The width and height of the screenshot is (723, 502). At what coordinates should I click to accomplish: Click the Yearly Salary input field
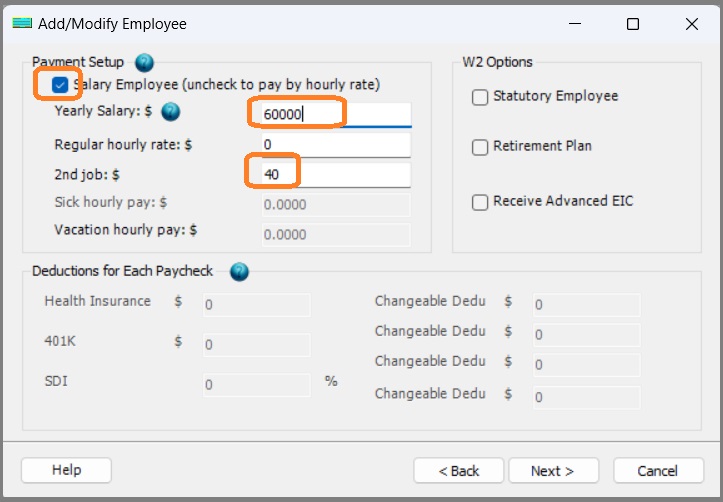point(333,114)
